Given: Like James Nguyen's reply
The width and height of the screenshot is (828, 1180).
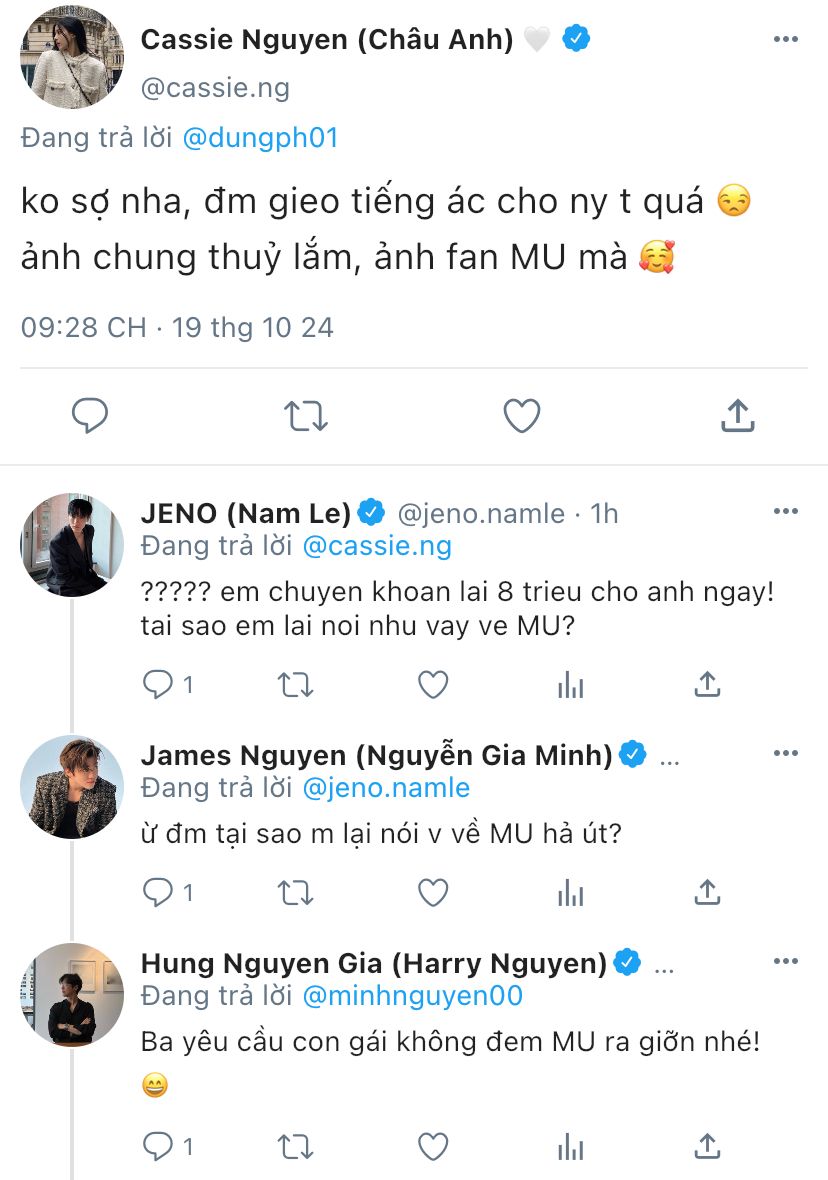Looking at the screenshot, I should tap(432, 891).
